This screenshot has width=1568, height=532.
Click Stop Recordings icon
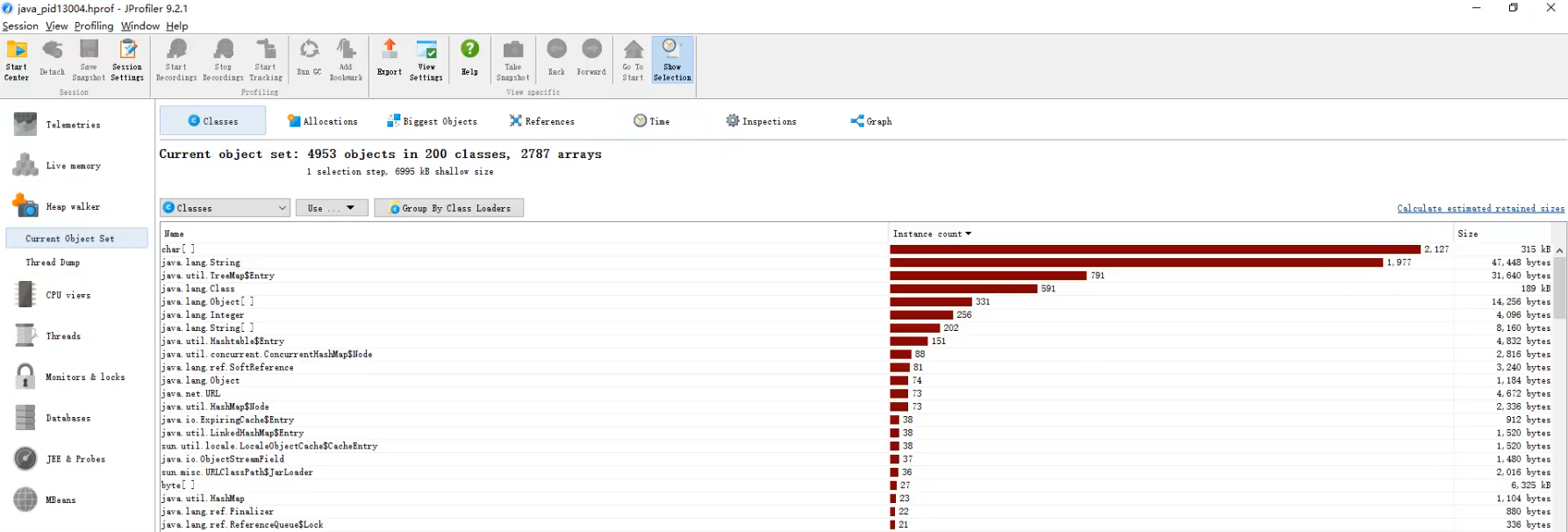tap(223, 60)
